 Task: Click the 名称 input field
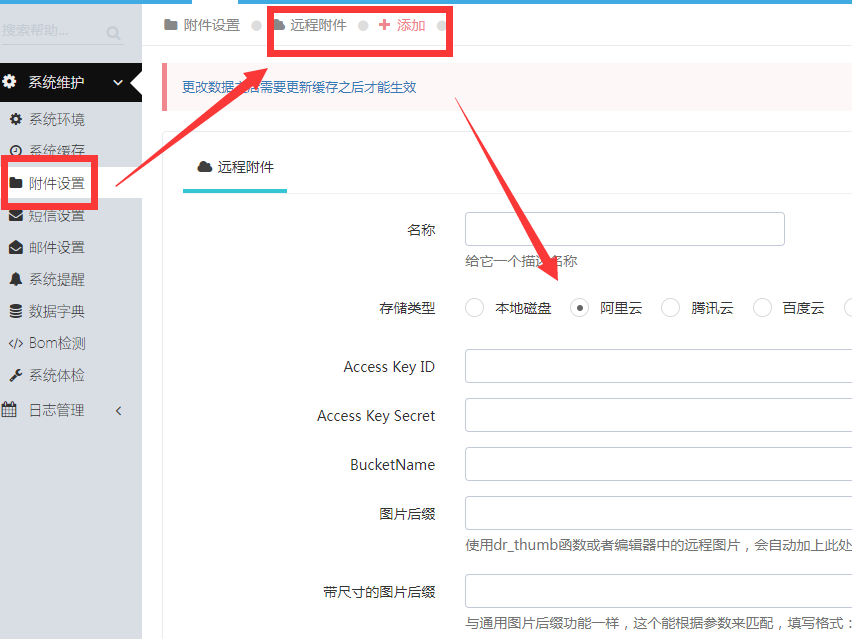[x=624, y=229]
